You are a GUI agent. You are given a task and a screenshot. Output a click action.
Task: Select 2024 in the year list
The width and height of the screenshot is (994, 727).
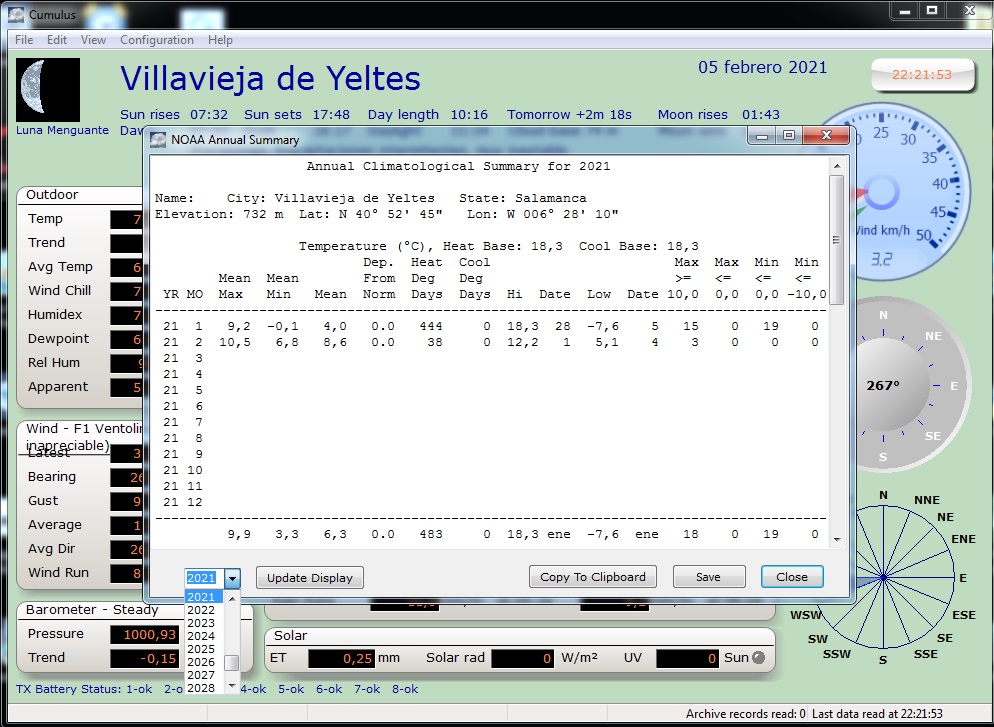(x=205, y=636)
